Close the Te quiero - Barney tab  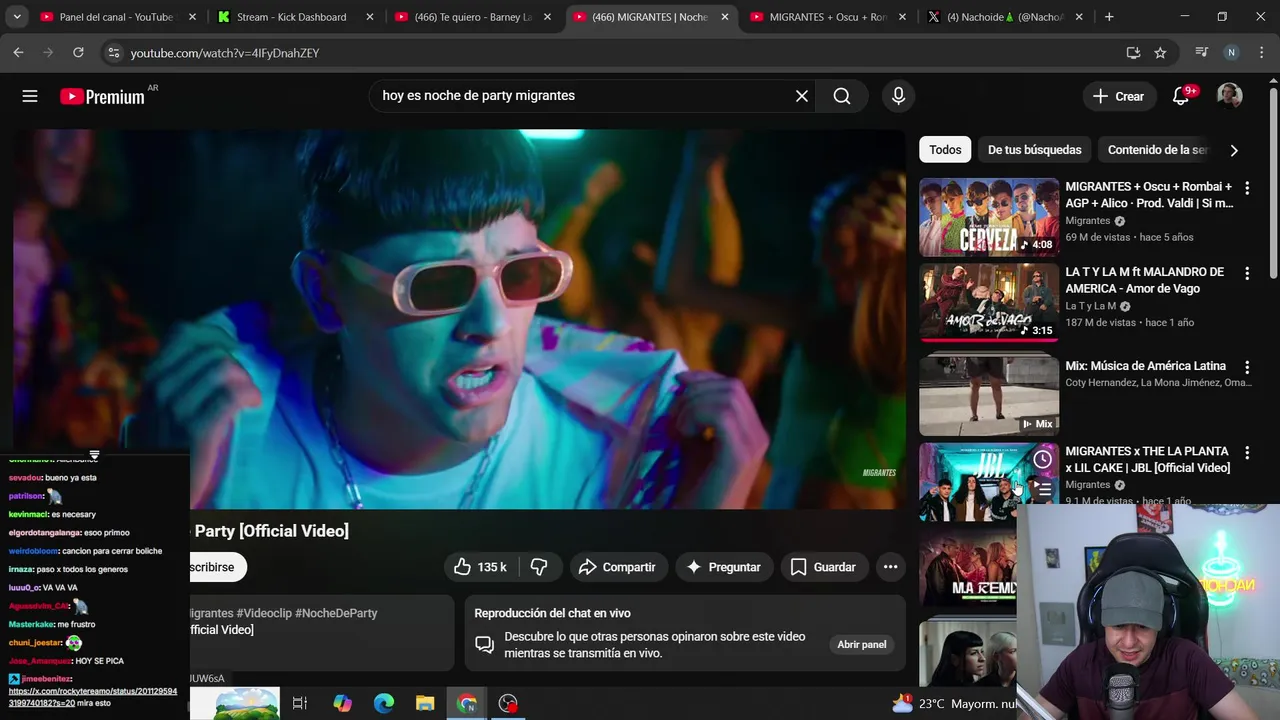(547, 17)
